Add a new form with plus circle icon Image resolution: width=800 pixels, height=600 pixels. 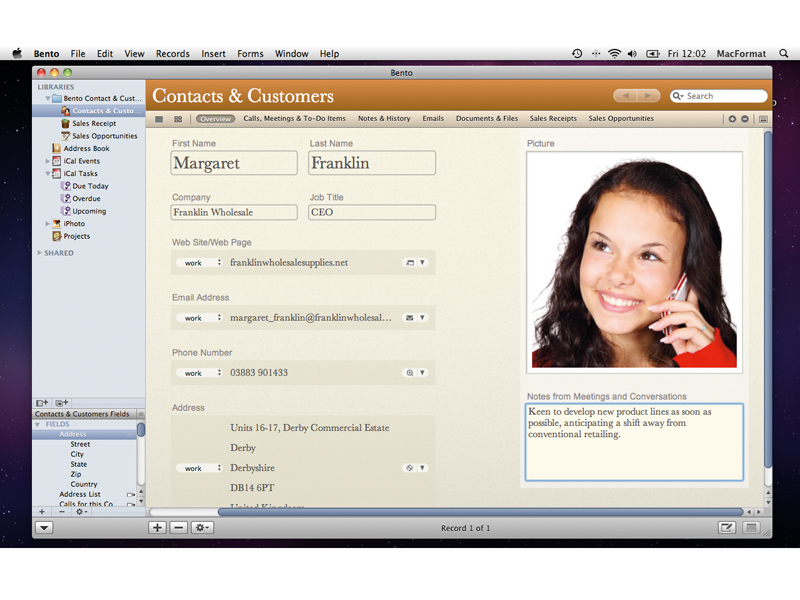click(732, 119)
